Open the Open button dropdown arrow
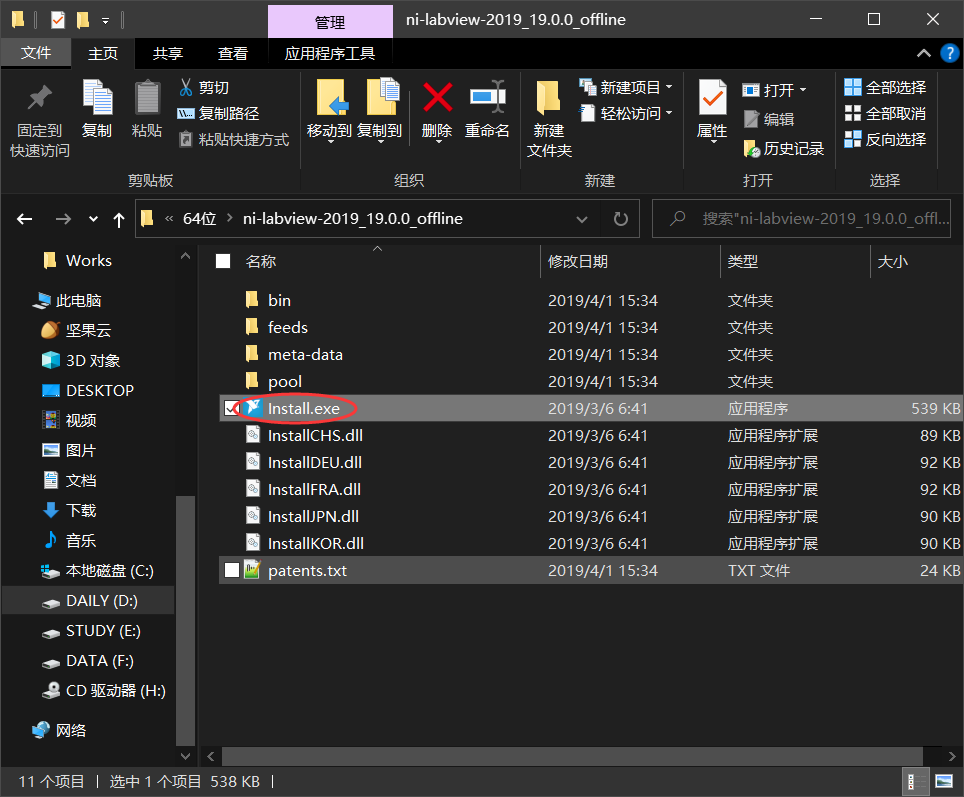Viewport: 964px width, 797px height. click(802, 90)
